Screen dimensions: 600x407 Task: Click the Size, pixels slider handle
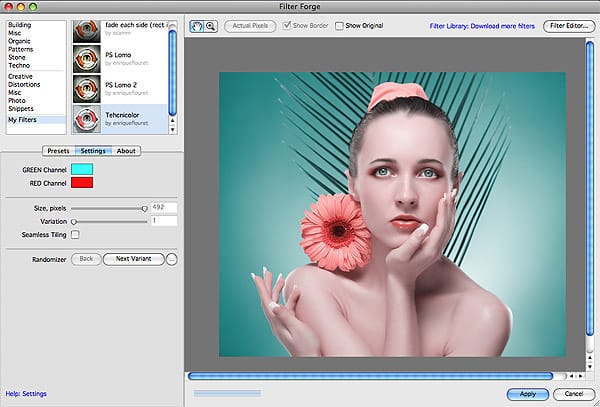(x=144, y=208)
